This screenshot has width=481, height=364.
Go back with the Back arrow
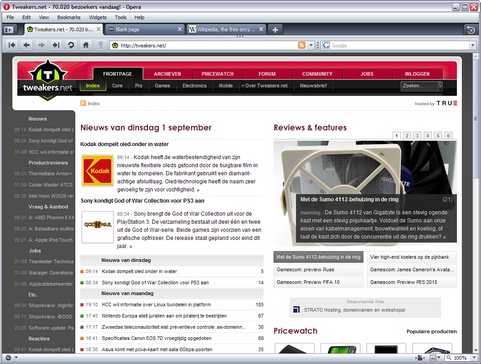point(27,45)
